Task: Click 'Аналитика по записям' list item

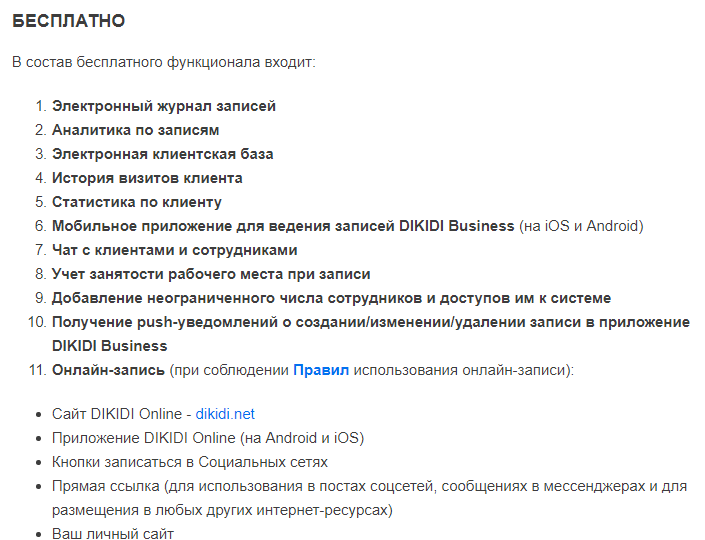Action: point(135,130)
